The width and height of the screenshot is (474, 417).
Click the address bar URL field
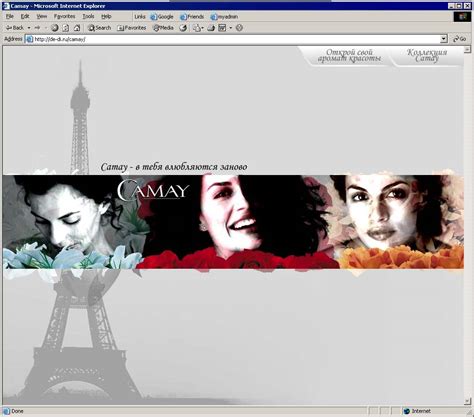pos(237,39)
